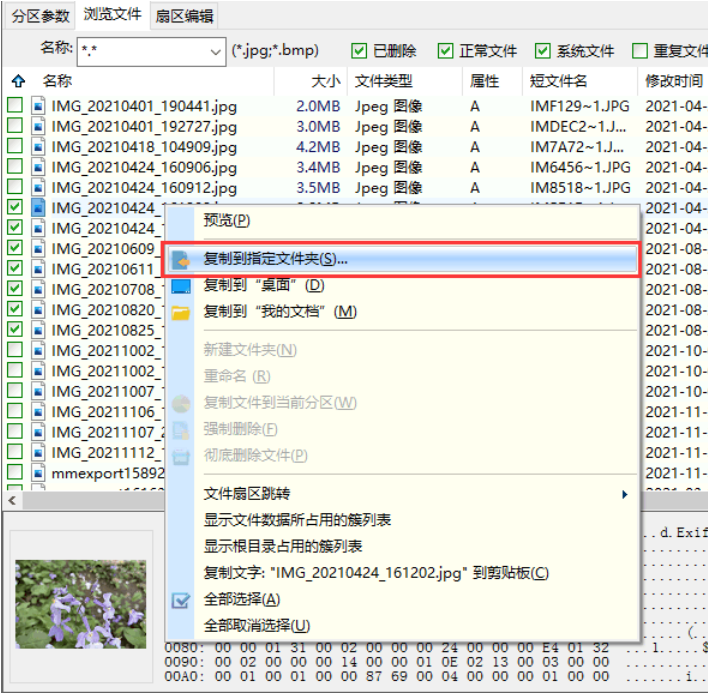Click file icon of IMG_20210418_104909.jpg
Screen dimensions: 708x696
pos(38,147)
